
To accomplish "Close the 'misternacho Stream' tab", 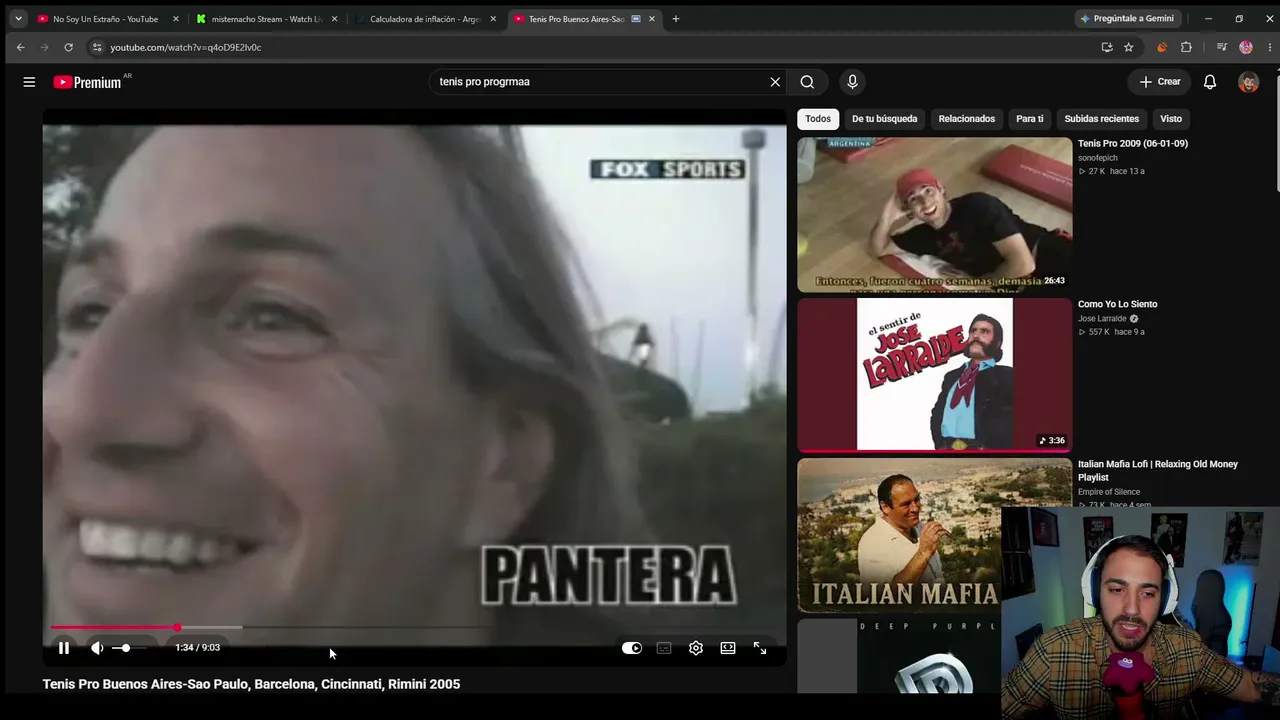I will coord(335,19).
